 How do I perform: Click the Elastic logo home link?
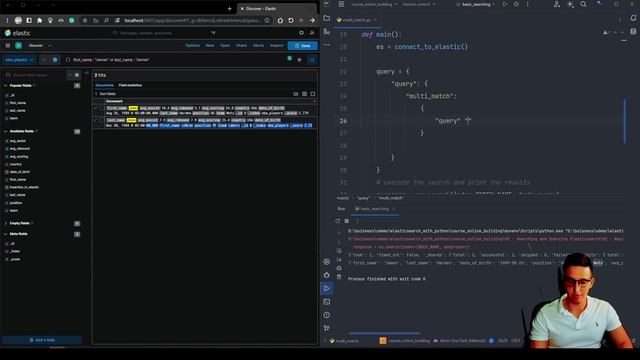tap(18, 33)
